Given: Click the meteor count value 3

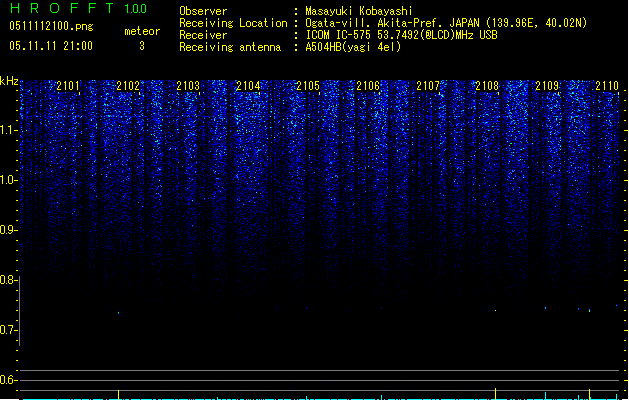Looking at the screenshot, I should pyautogui.click(x=142, y=46).
